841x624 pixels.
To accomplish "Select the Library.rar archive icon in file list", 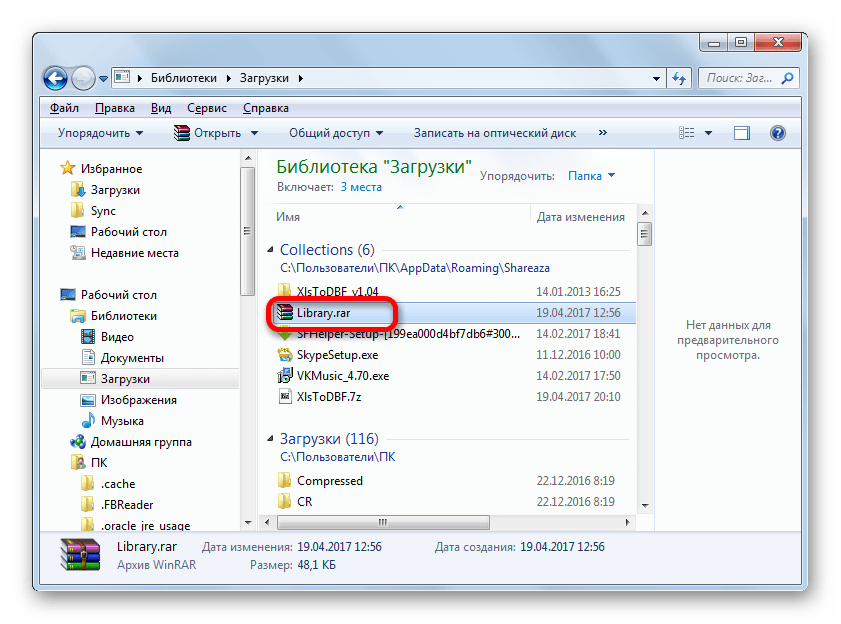I will (x=284, y=312).
